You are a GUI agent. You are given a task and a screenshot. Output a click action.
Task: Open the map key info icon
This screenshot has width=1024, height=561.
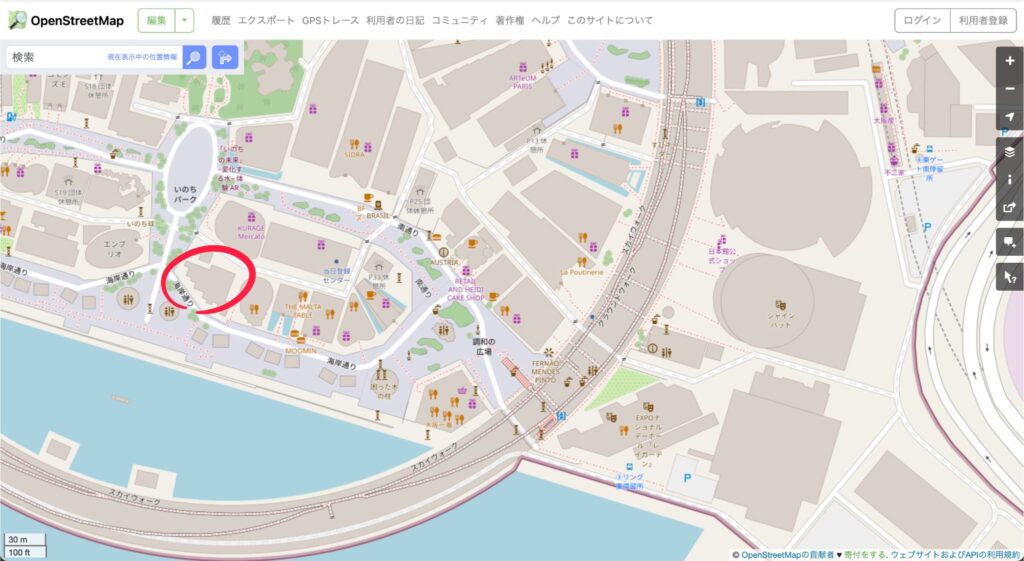pos(1010,180)
